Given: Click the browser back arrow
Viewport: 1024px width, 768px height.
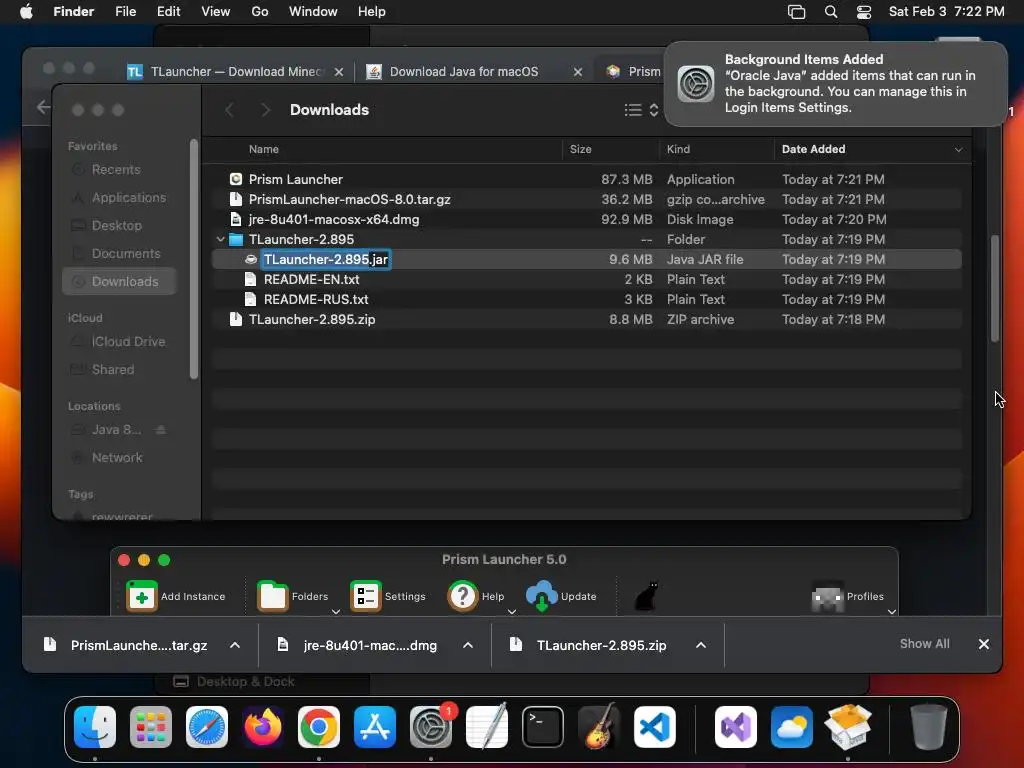Looking at the screenshot, I should click(x=43, y=106).
